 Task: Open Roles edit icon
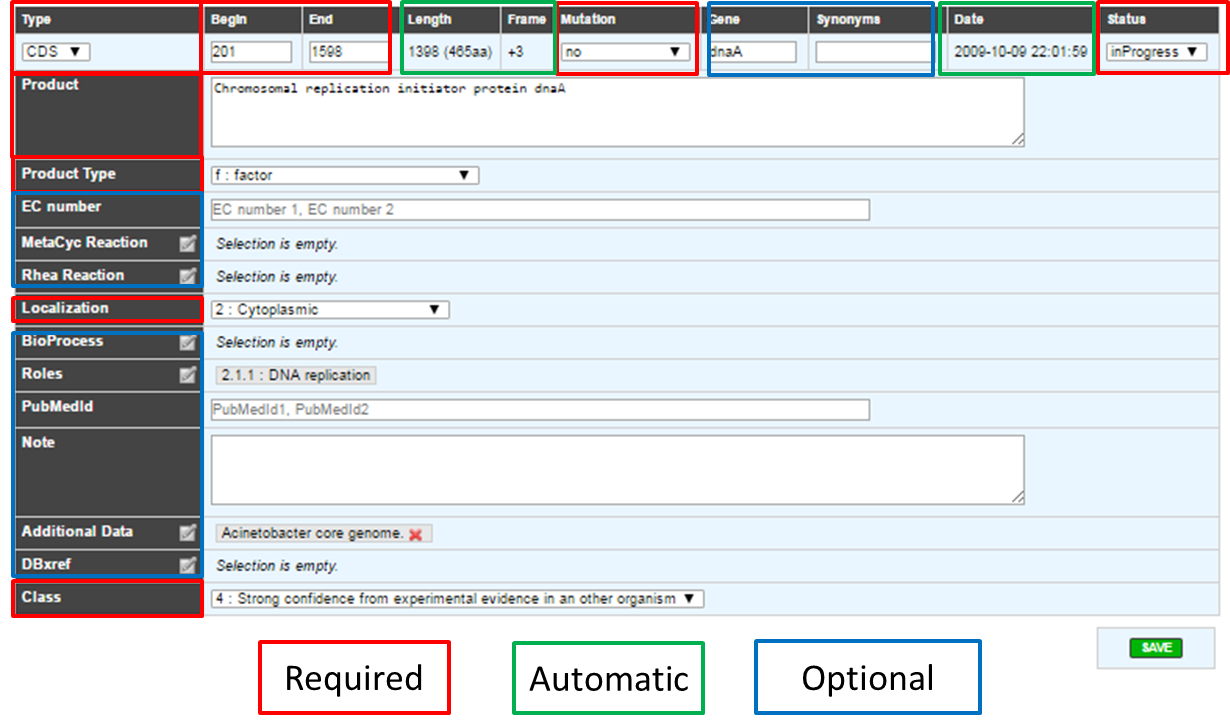click(x=187, y=375)
